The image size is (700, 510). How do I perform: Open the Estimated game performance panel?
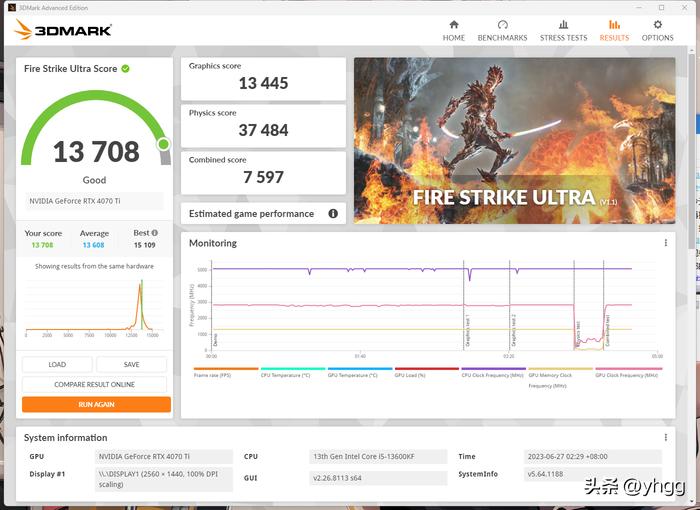coord(263,213)
